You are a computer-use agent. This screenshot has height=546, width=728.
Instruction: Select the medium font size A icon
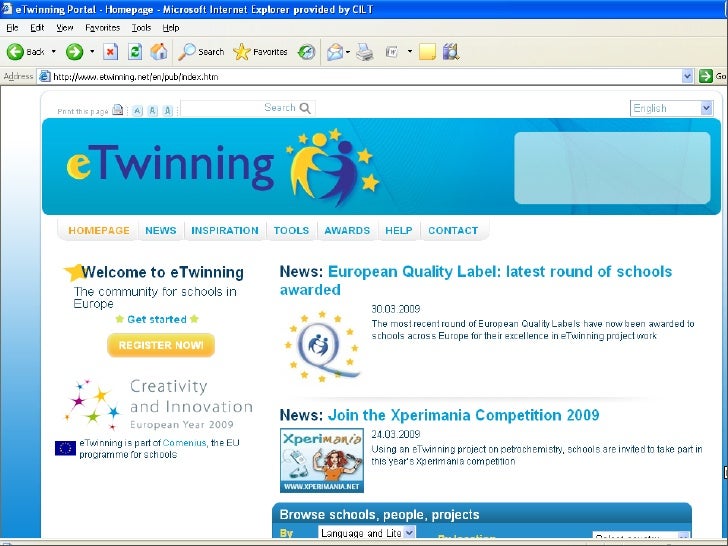click(x=153, y=110)
